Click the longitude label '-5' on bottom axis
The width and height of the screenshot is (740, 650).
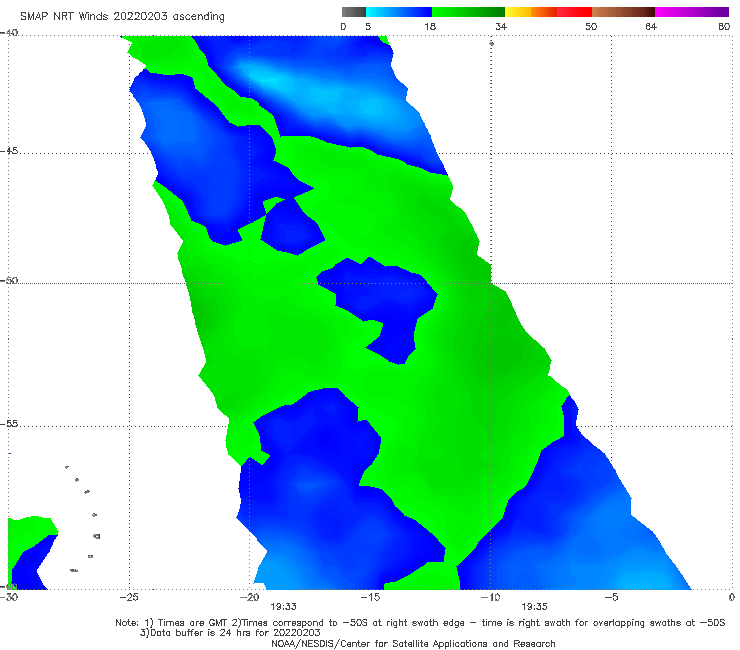pos(611,597)
